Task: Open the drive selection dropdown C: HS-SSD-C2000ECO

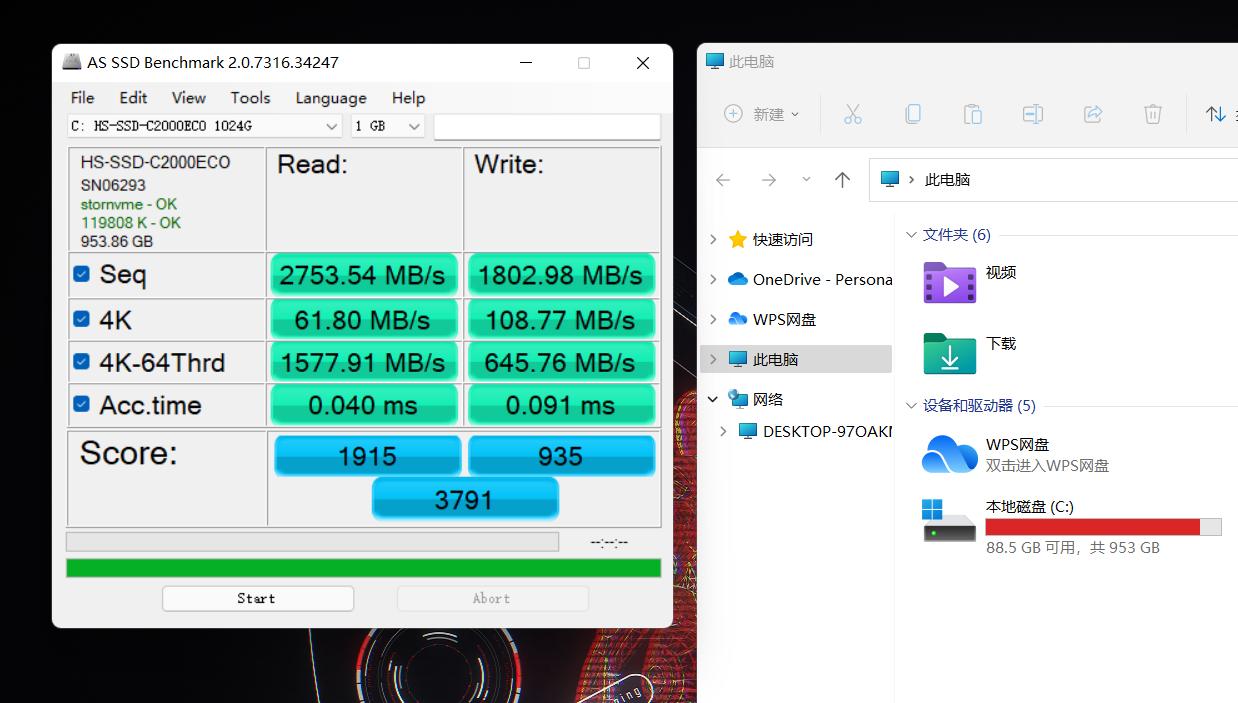Action: click(205, 126)
